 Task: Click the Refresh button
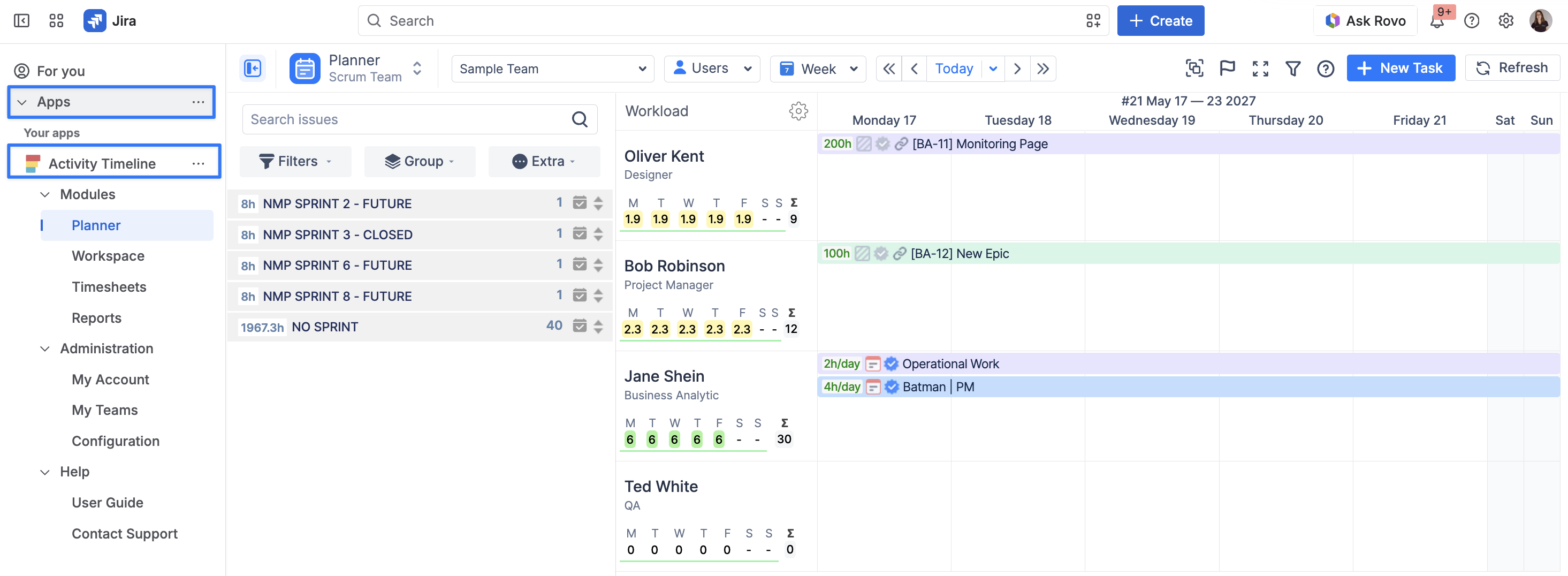pos(1512,67)
